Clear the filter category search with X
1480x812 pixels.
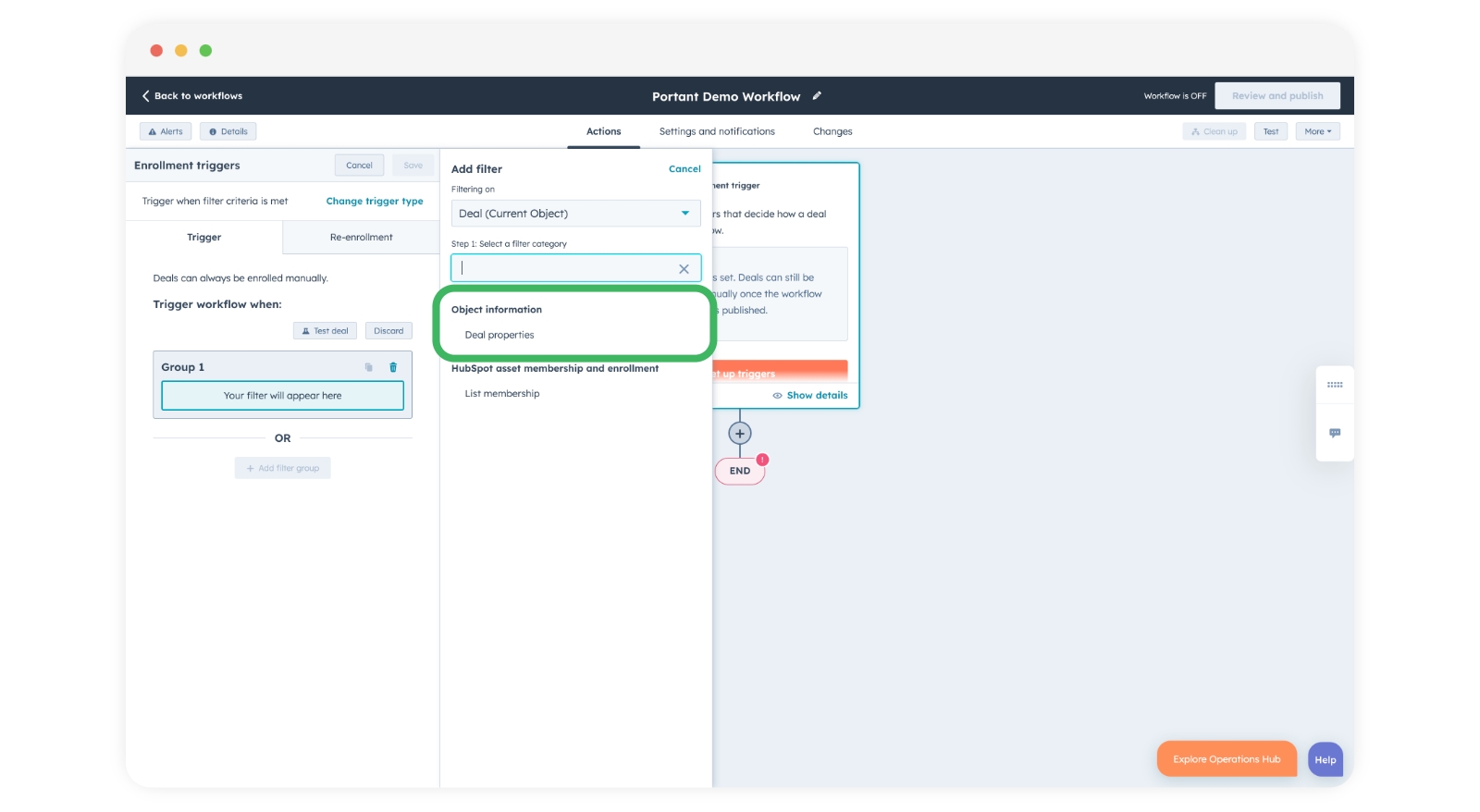coord(684,269)
